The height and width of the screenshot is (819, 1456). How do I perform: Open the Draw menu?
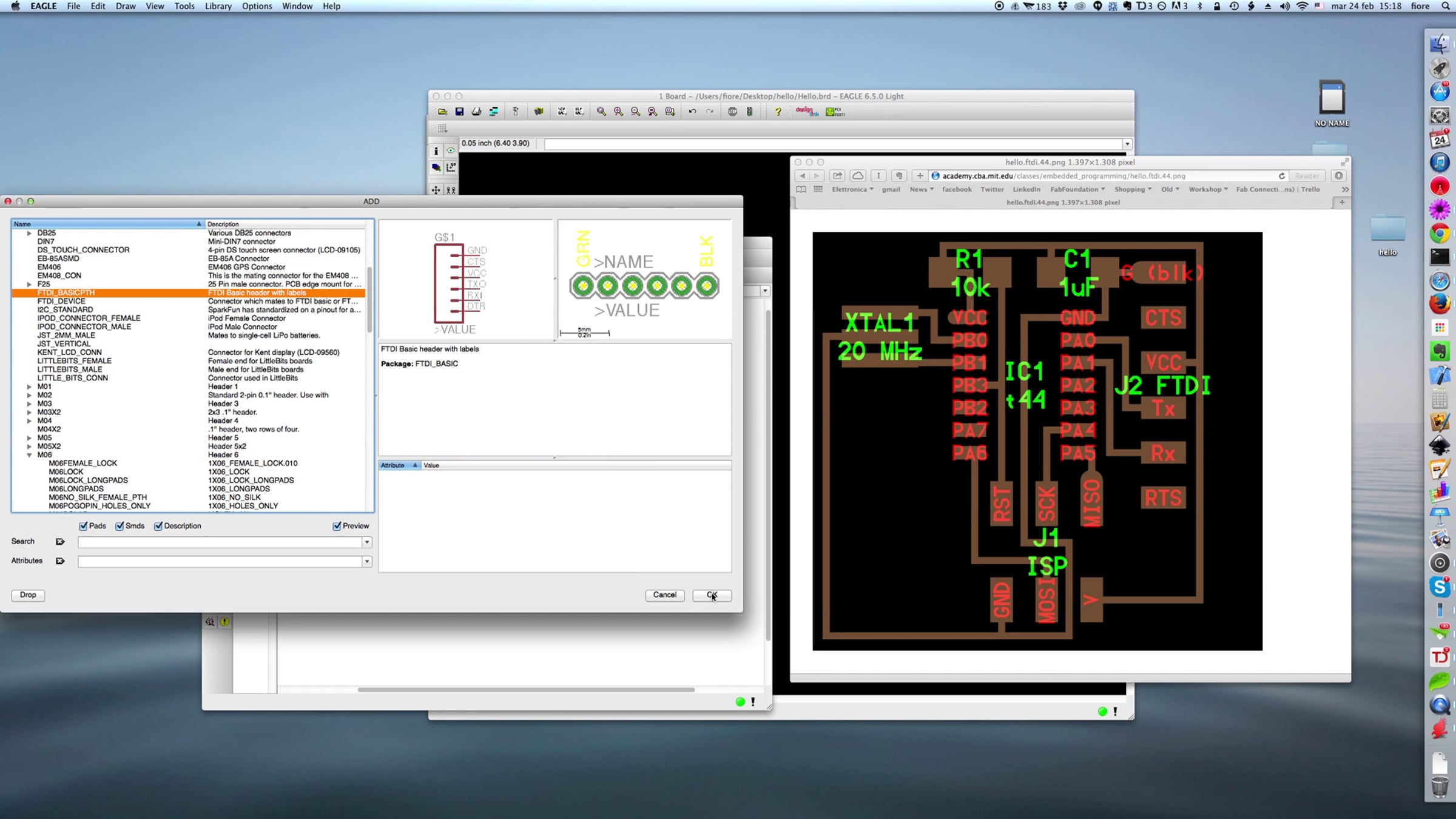point(126,6)
